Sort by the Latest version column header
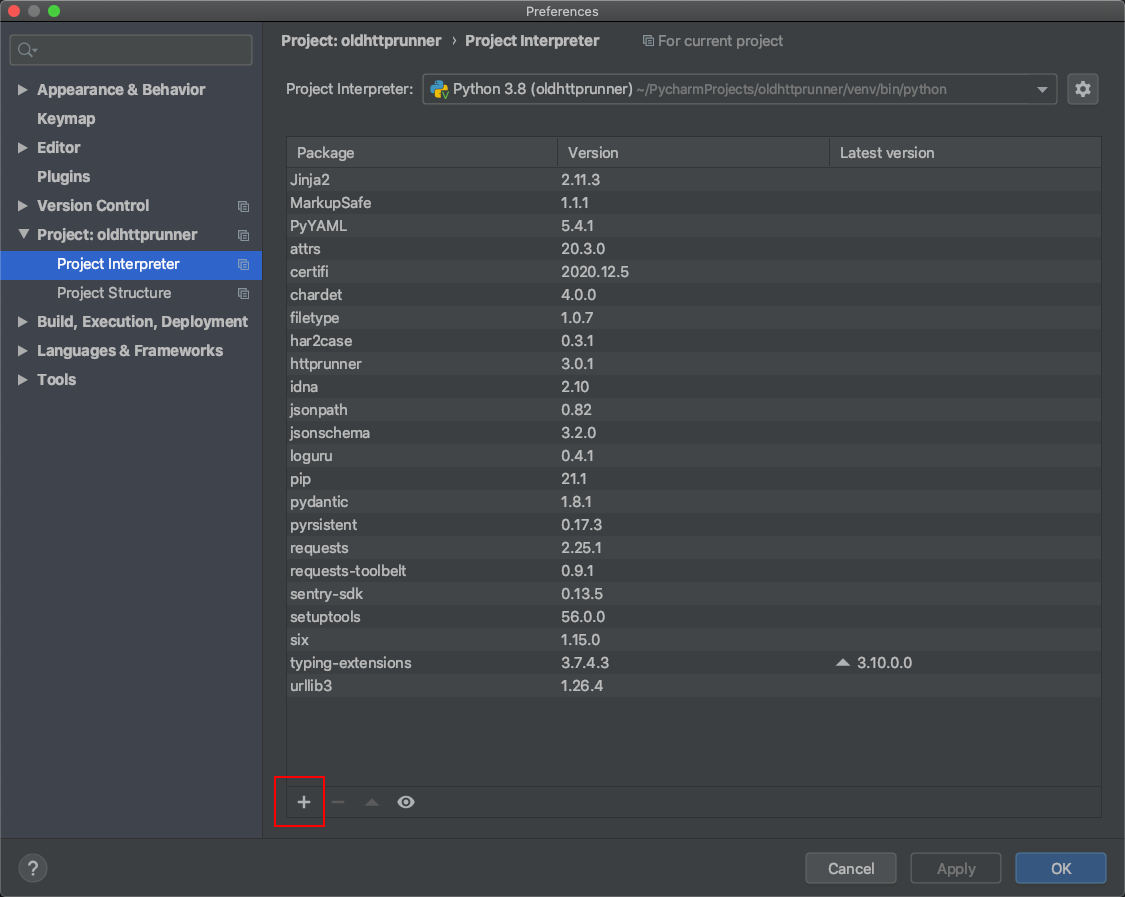 (x=886, y=153)
